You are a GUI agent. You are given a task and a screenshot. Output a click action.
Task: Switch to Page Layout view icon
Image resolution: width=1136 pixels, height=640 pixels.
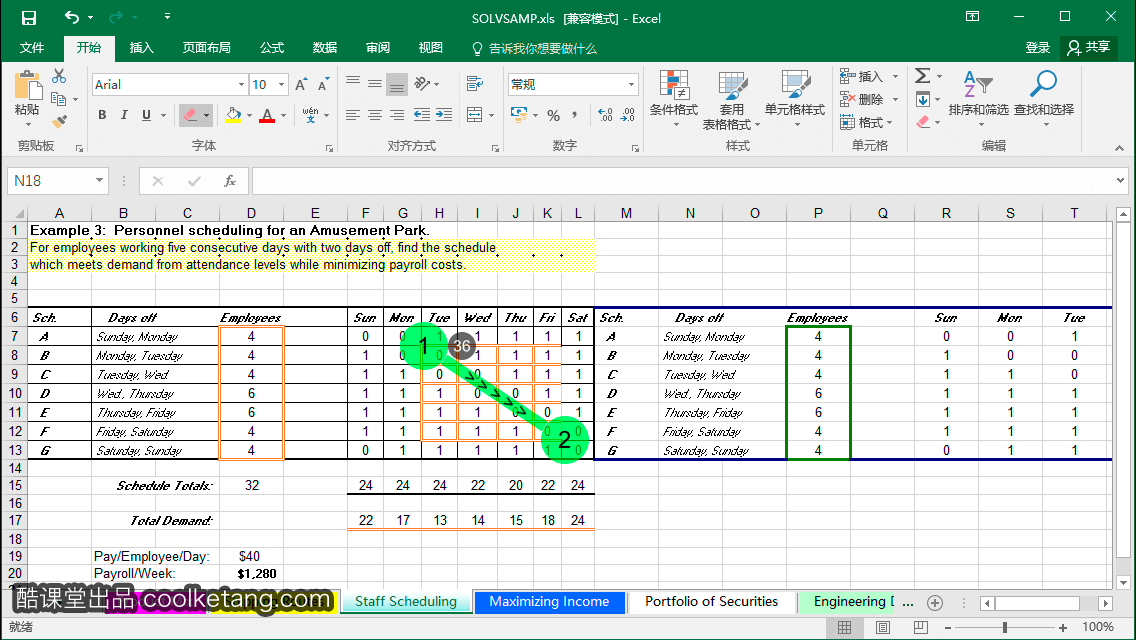[x=882, y=627]
